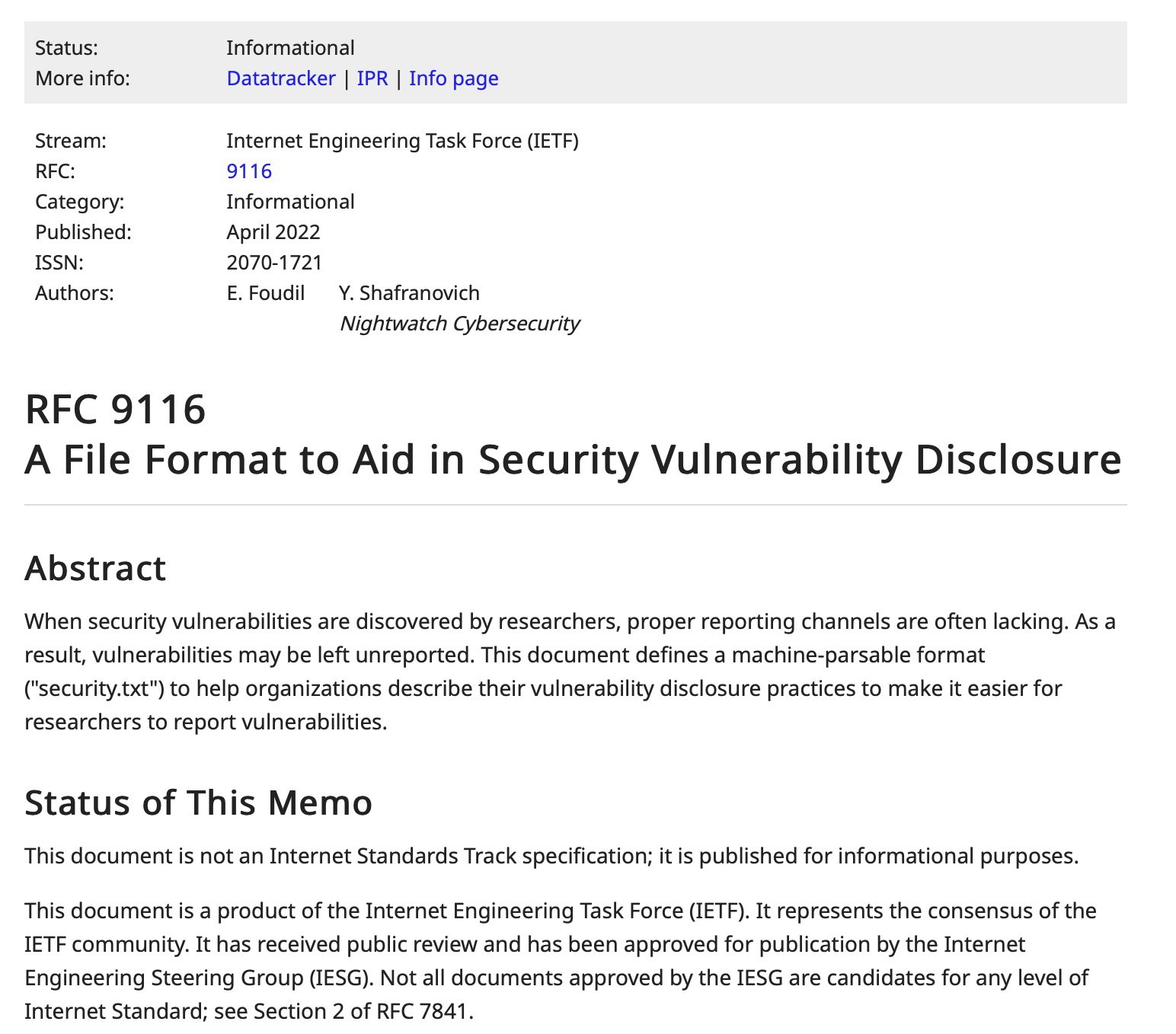Open the Info page link

454,78
